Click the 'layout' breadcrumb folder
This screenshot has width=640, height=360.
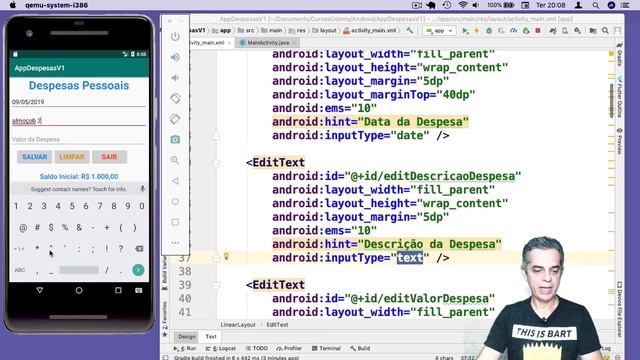click(324, 31)
